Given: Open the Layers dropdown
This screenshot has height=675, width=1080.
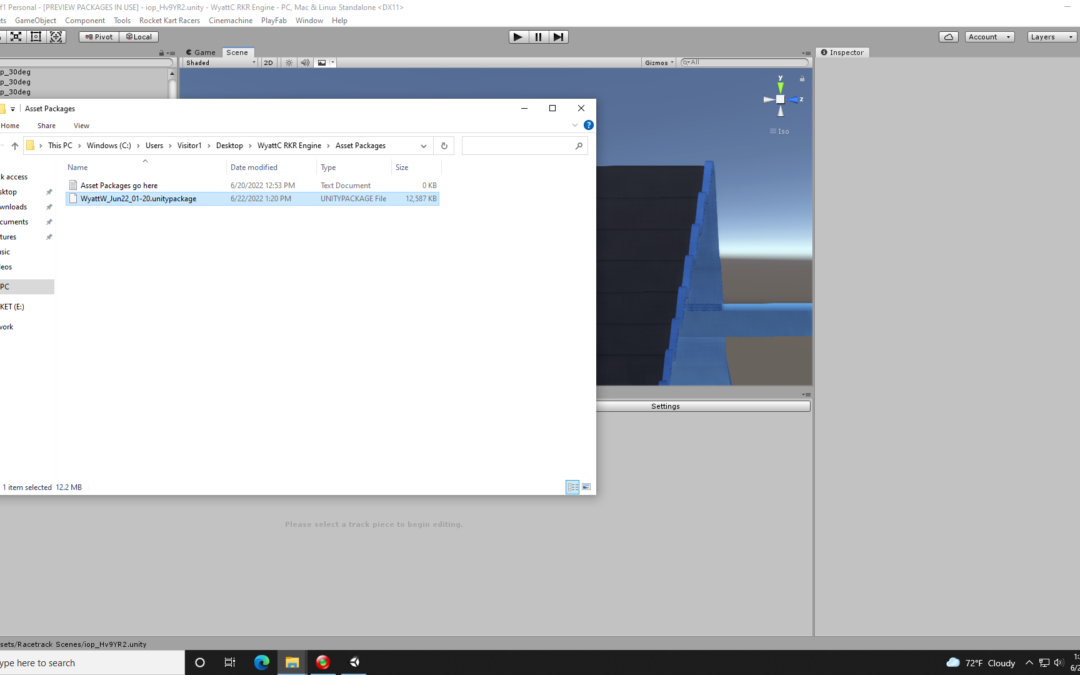Looking at the screenshot, I should [x=1051, y=37].
